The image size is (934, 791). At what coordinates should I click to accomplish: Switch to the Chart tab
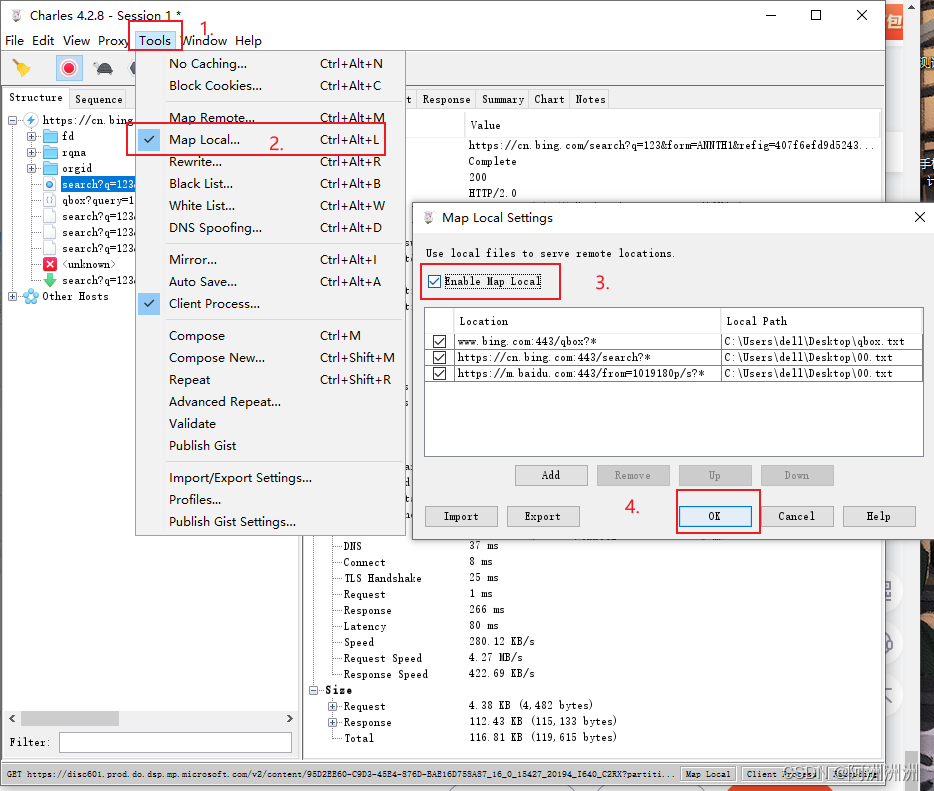(x=549, y=99)
